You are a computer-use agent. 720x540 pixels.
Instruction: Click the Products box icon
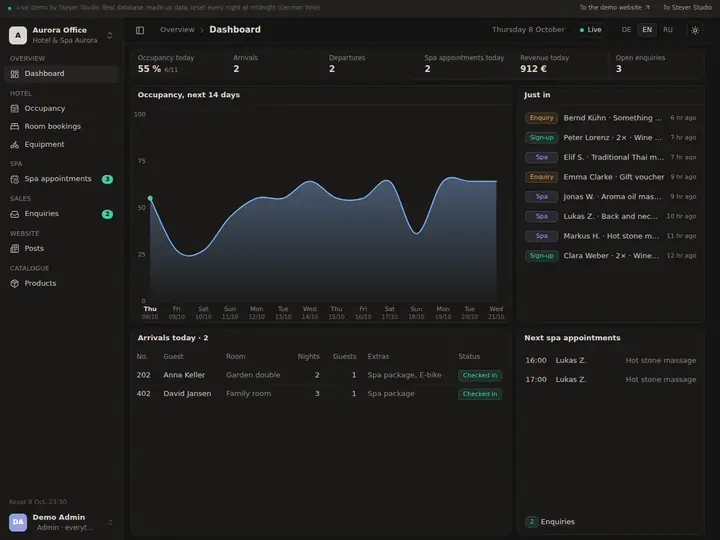[15, 283]
